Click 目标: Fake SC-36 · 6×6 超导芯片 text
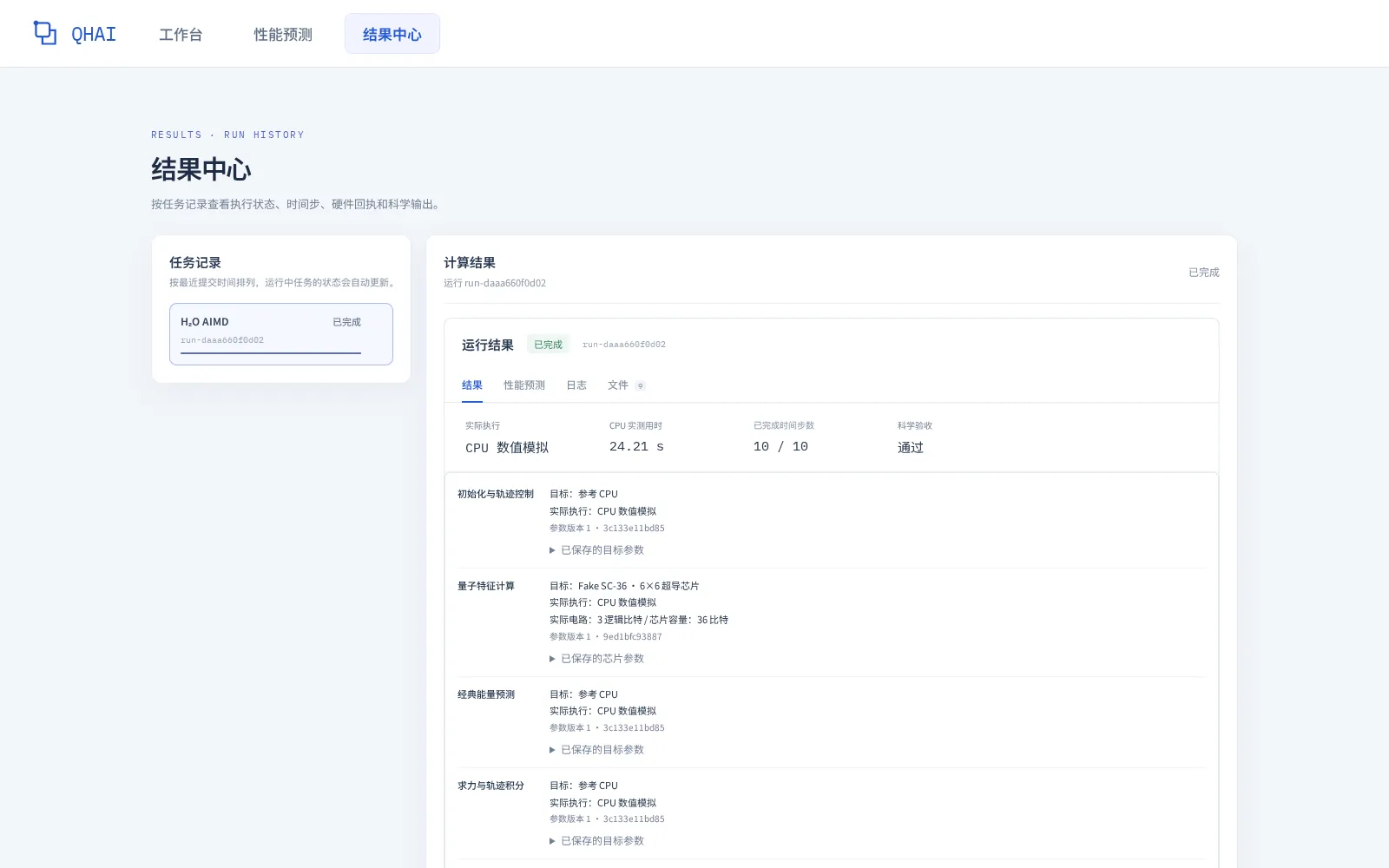1389x868 pixels. click(624, 586)
